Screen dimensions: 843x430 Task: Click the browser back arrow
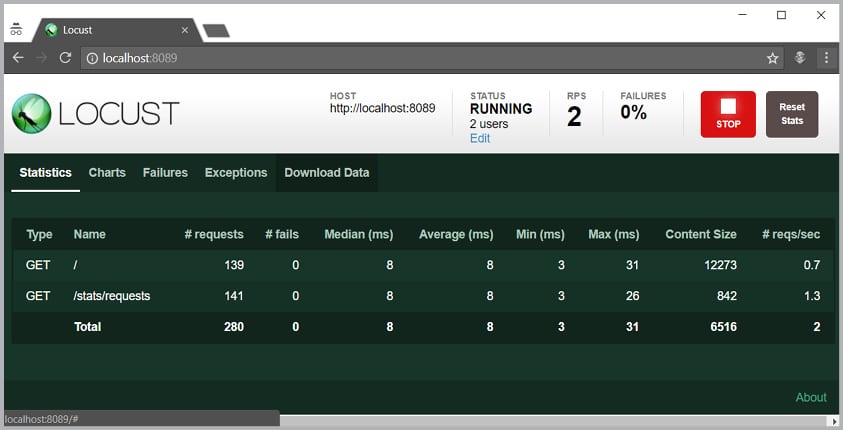coord(18,58)
